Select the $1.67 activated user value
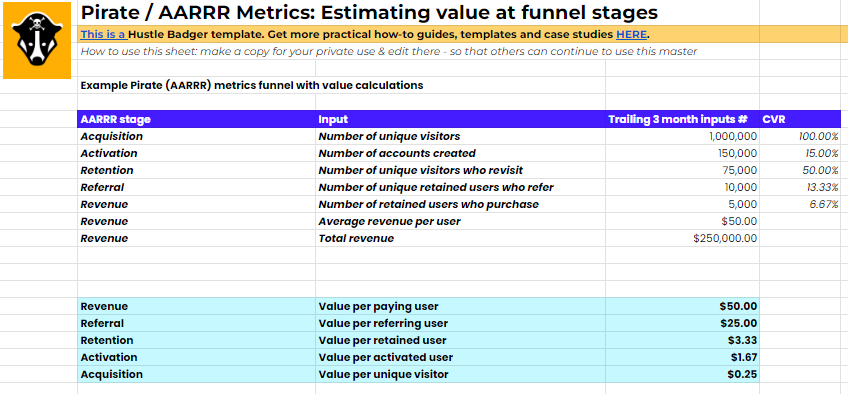The height and width of the screenshot is (394, 848). 683,357
